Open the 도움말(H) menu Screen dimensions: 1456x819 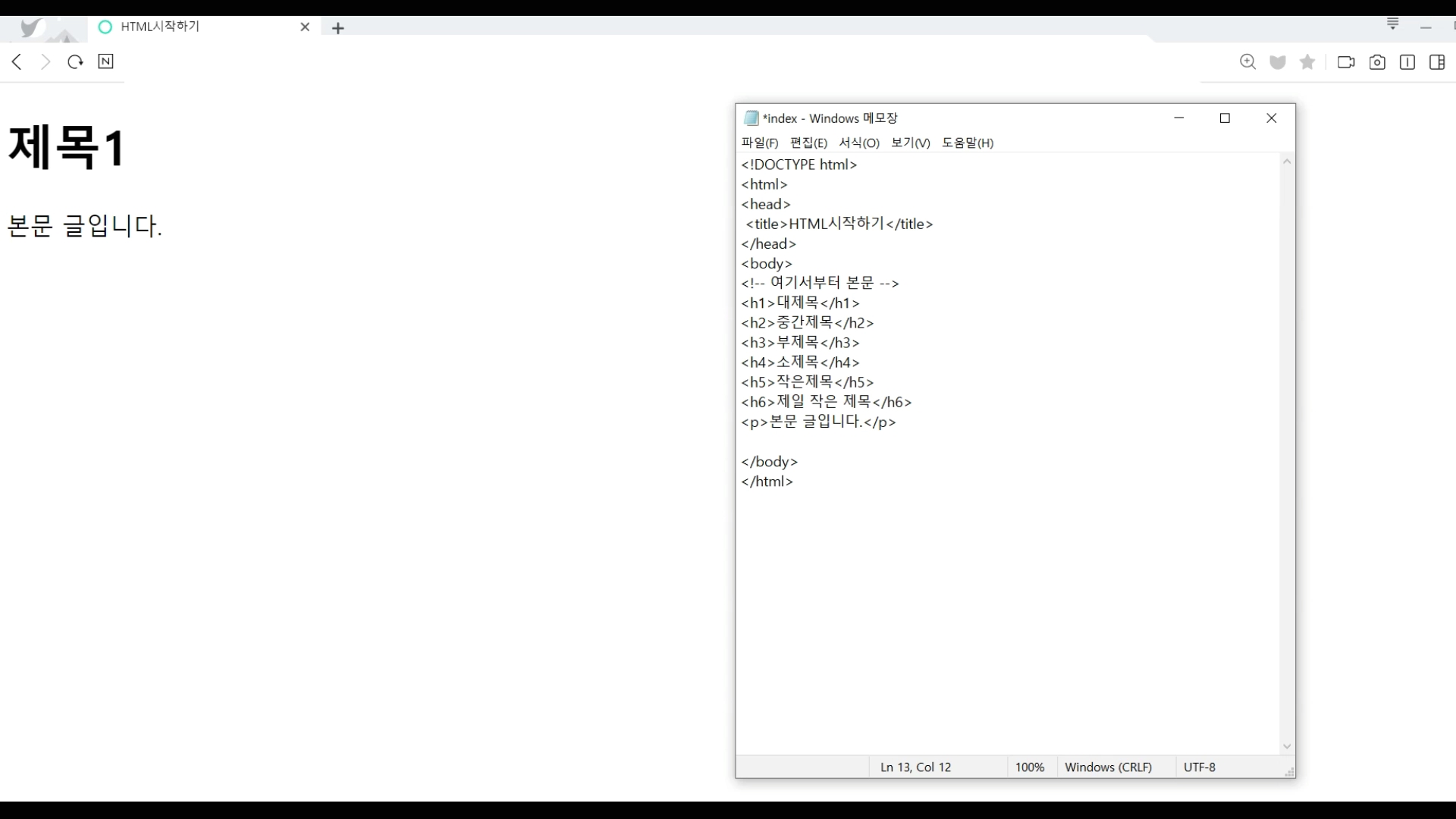[x=967, y=143]
